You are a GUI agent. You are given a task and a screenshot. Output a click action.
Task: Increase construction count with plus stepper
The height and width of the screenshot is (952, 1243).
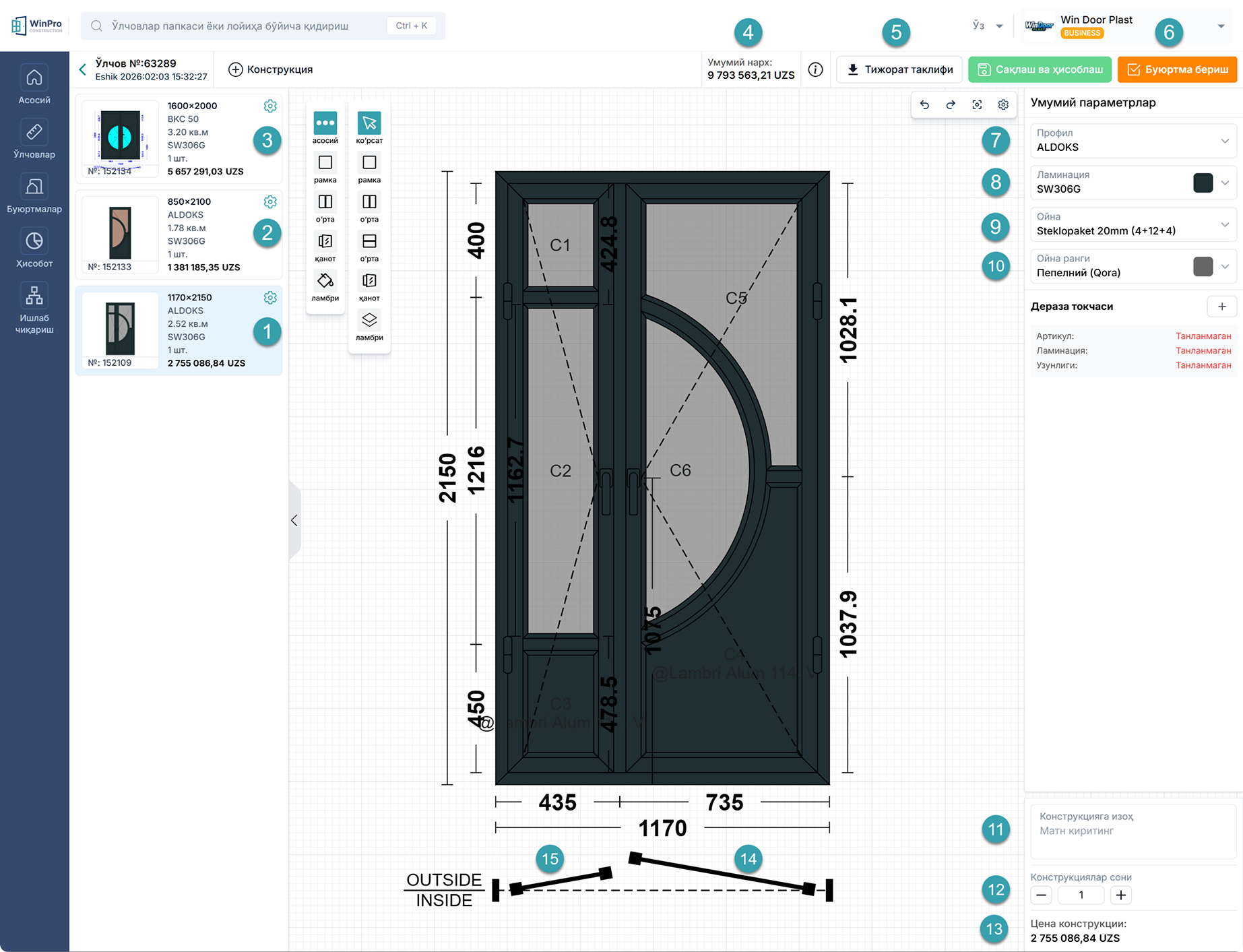pos(1121,895)
